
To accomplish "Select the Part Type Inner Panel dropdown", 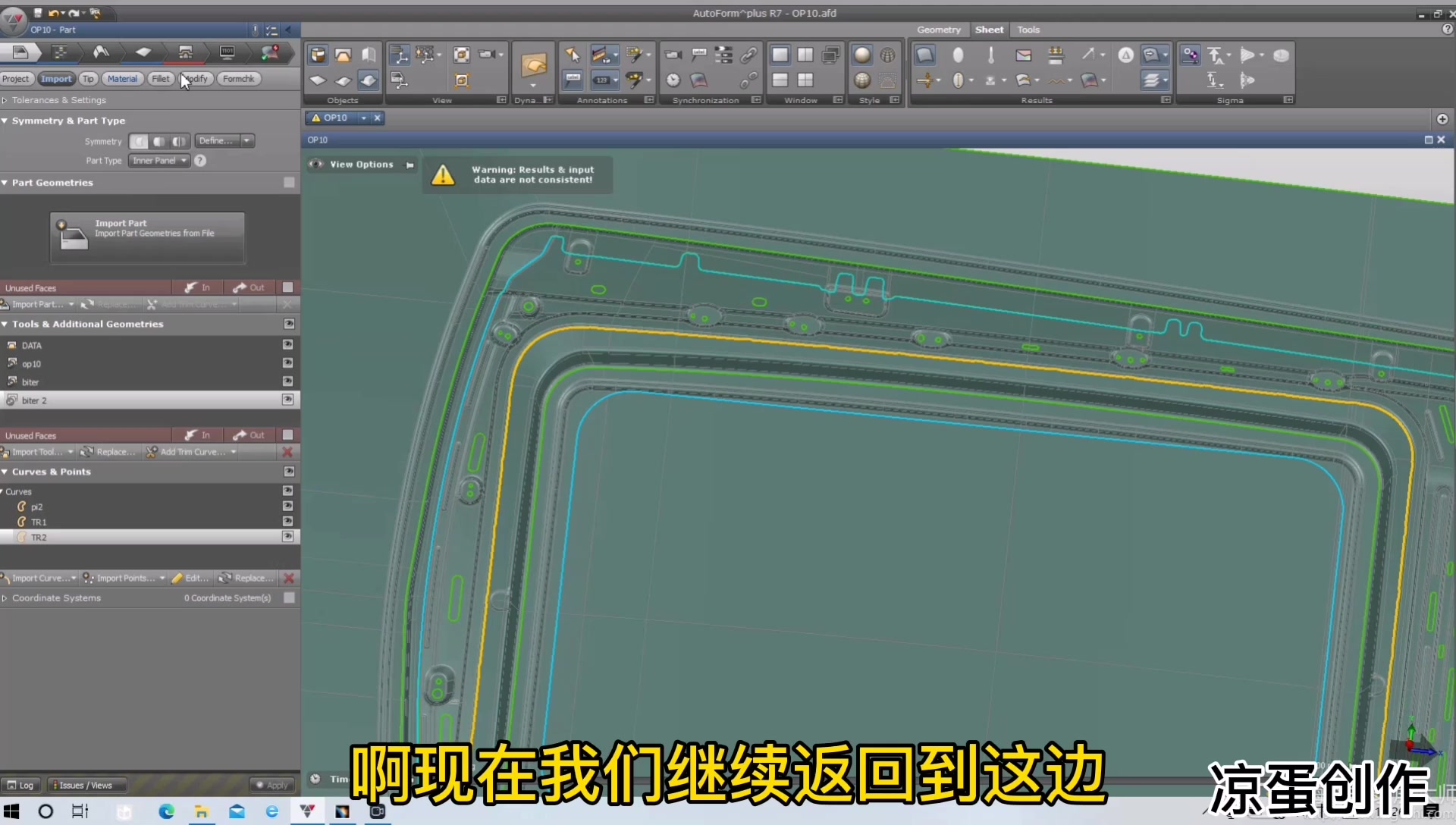I will tap(158, 160).
